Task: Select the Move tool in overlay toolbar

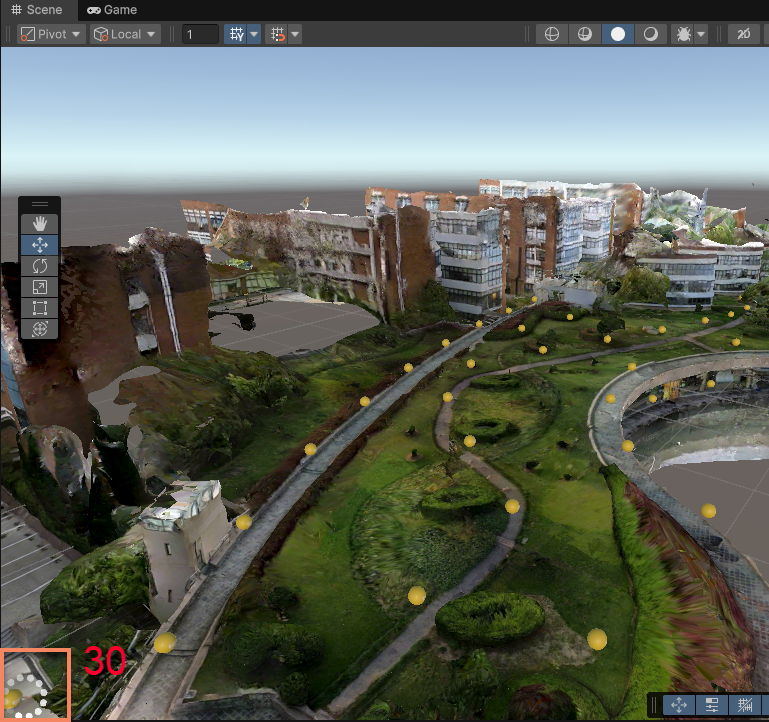Action: tap(40, 245)
